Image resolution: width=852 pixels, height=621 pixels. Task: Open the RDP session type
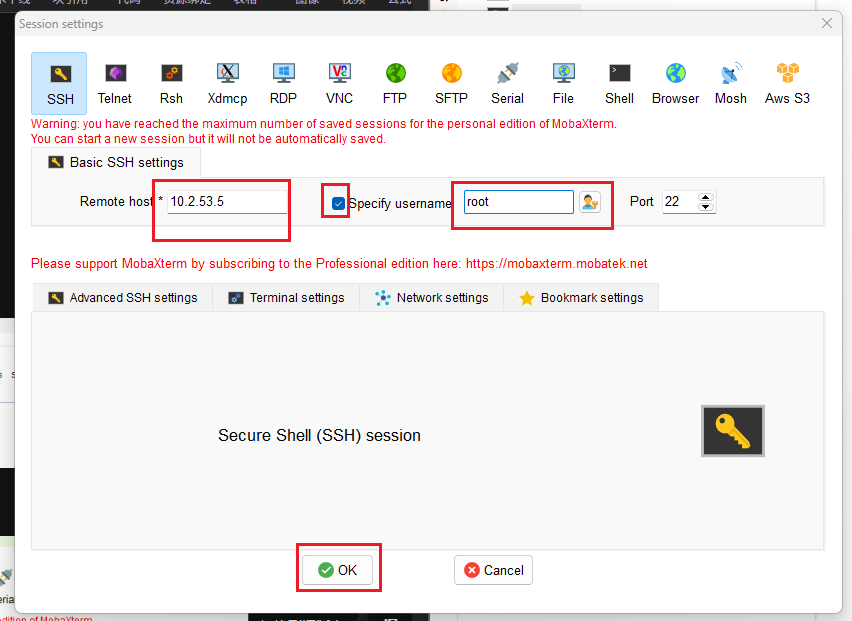pyautogui.click(x=284, y=84)
